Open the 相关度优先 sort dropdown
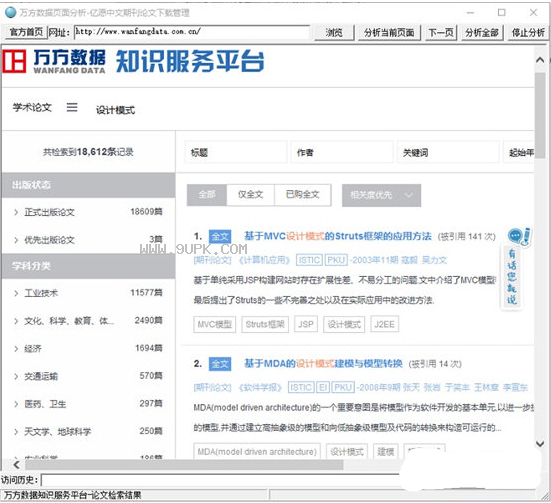This screenshot has height=503, width=551. (x=381, y=195)
